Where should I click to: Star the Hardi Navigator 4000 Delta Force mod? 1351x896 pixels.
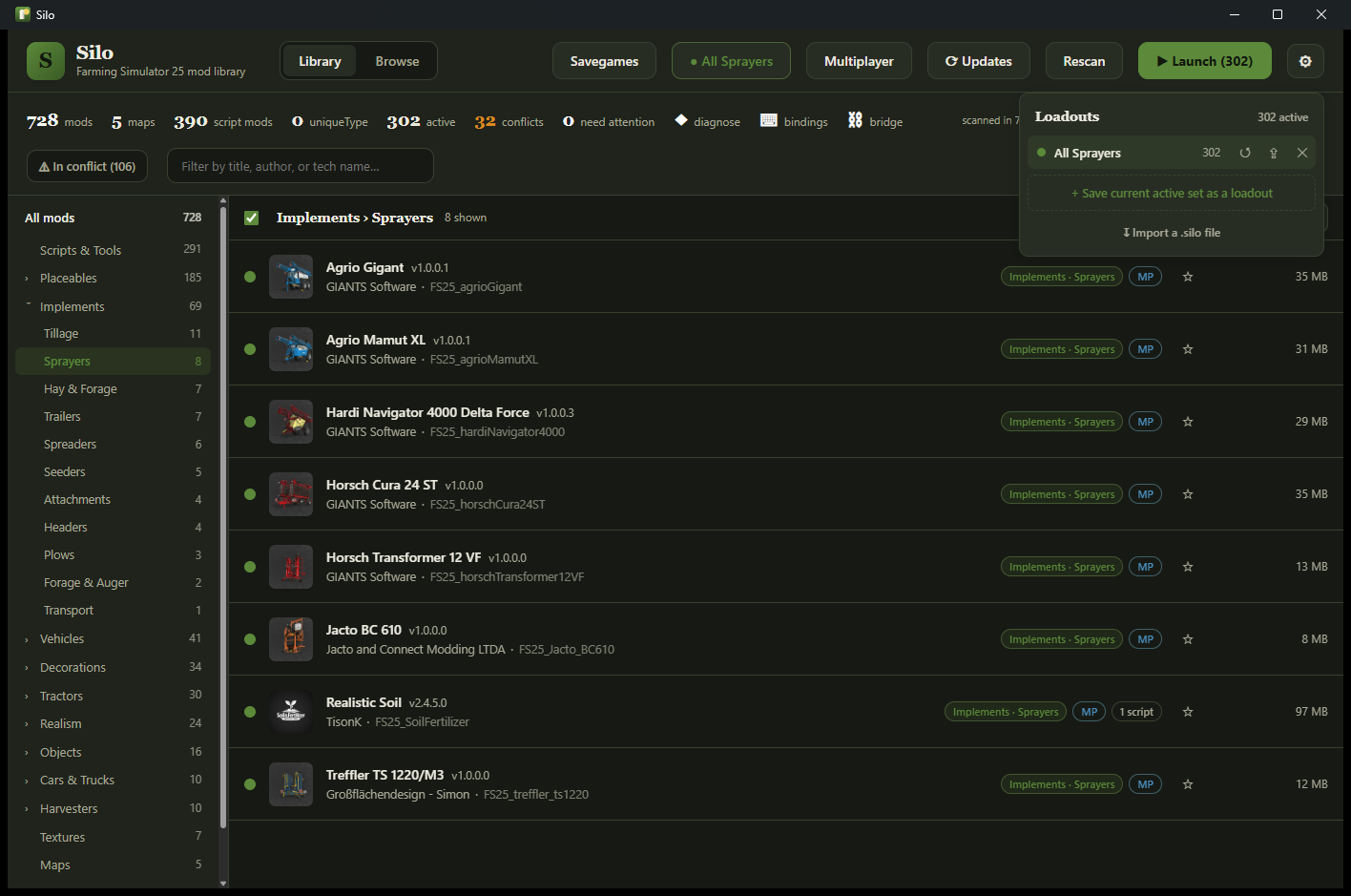[x=1188, y=422]
